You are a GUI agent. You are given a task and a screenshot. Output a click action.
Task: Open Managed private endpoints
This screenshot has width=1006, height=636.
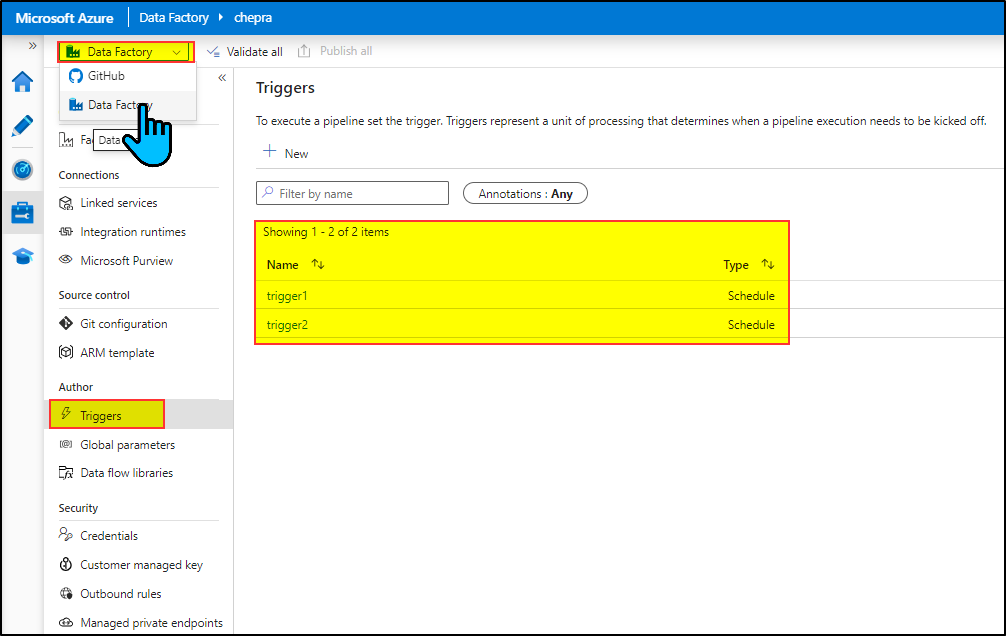click(151, 623)
